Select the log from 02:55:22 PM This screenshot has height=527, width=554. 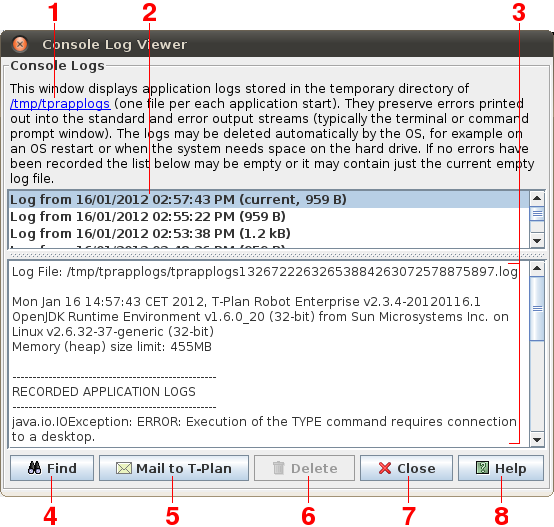[x=269, y=217]
